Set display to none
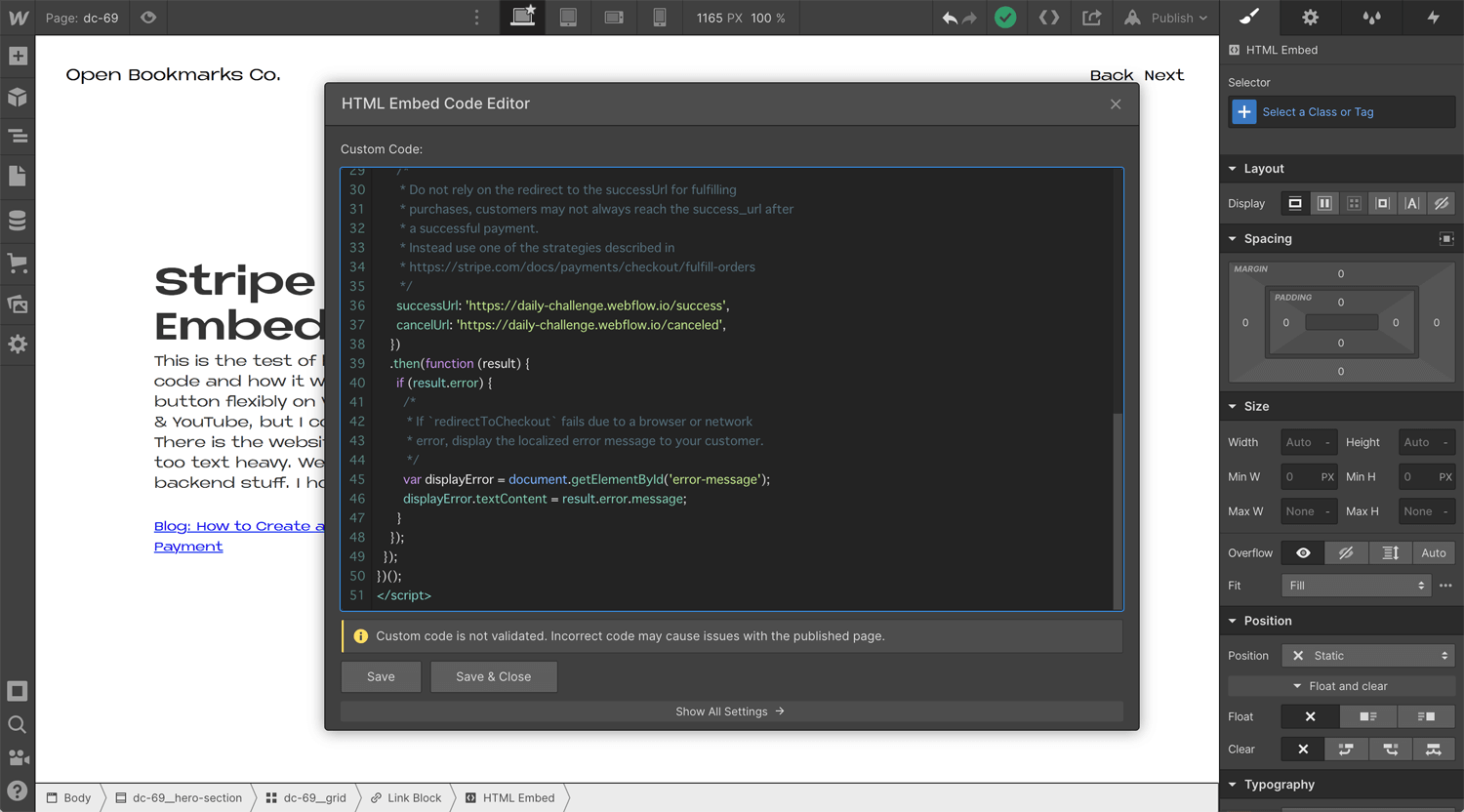1464x812 pixels. tap(1442, 203)
